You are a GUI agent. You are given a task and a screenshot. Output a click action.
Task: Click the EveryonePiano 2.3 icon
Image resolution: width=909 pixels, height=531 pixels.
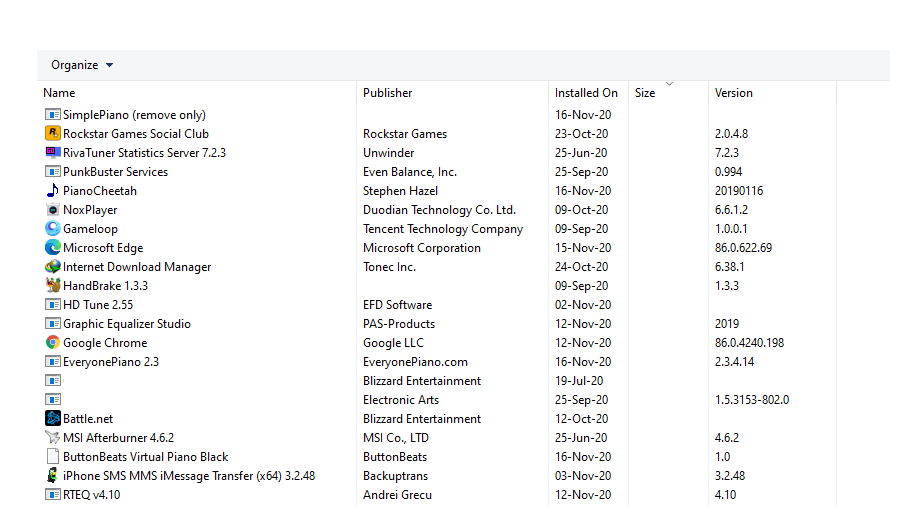click(x=53, y=362)
